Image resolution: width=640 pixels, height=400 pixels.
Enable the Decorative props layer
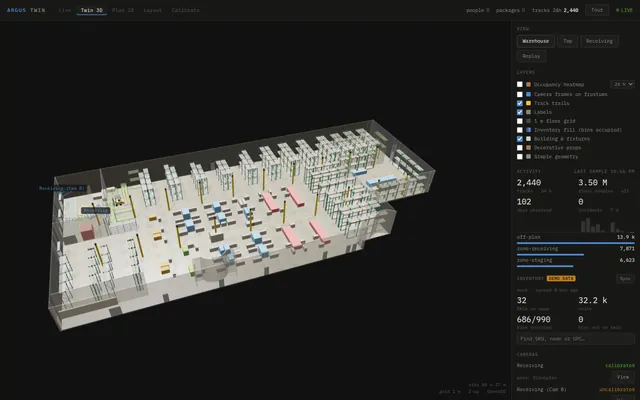click(520, 148)
